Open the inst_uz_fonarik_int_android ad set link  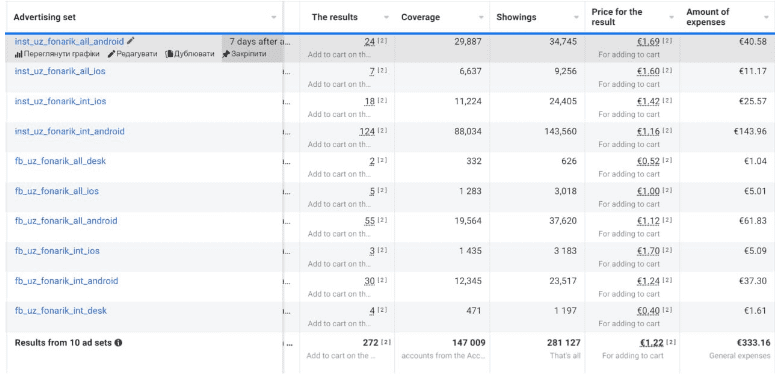[x=69, y=131]
